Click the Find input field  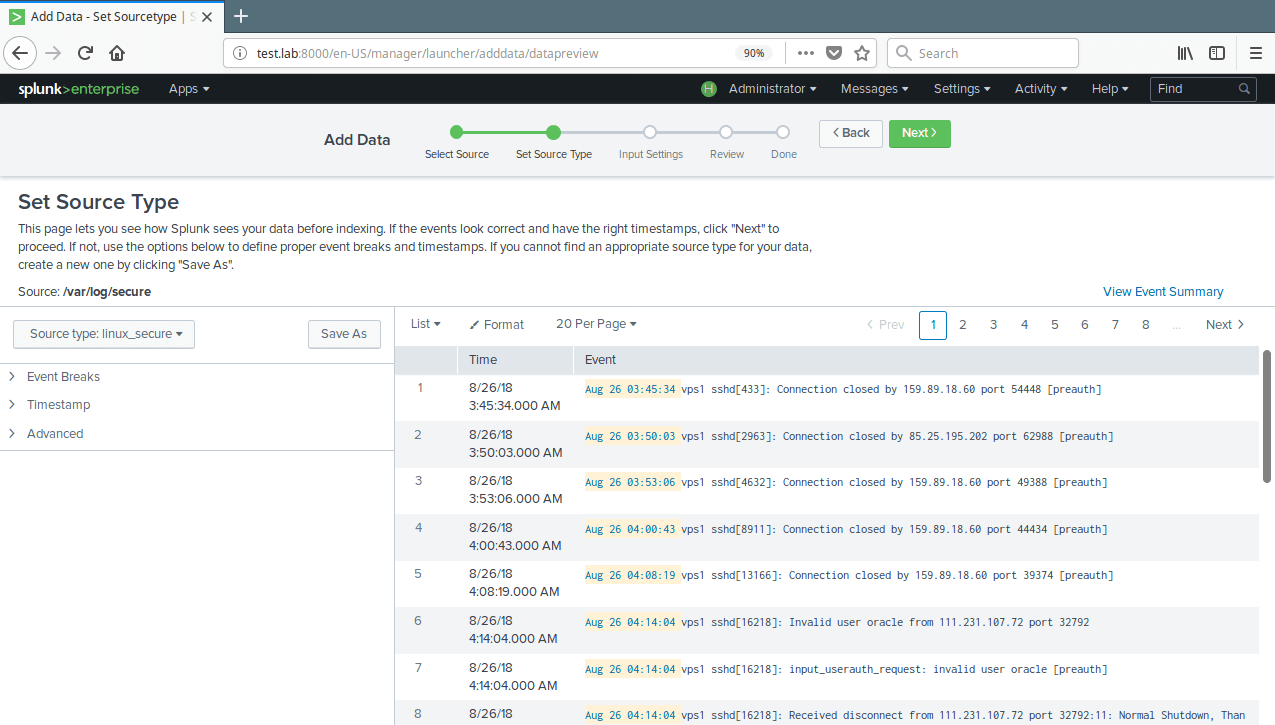pos(1195,89)
